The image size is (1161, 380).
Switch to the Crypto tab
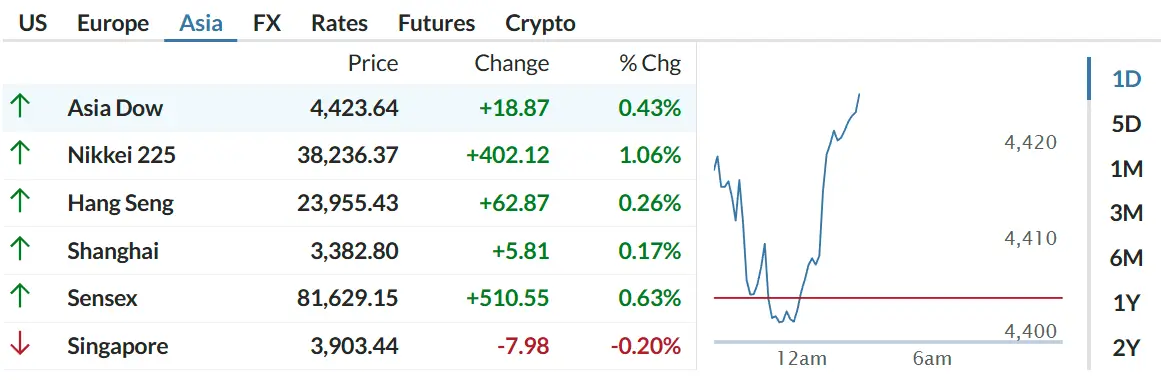tap(541, 23)
